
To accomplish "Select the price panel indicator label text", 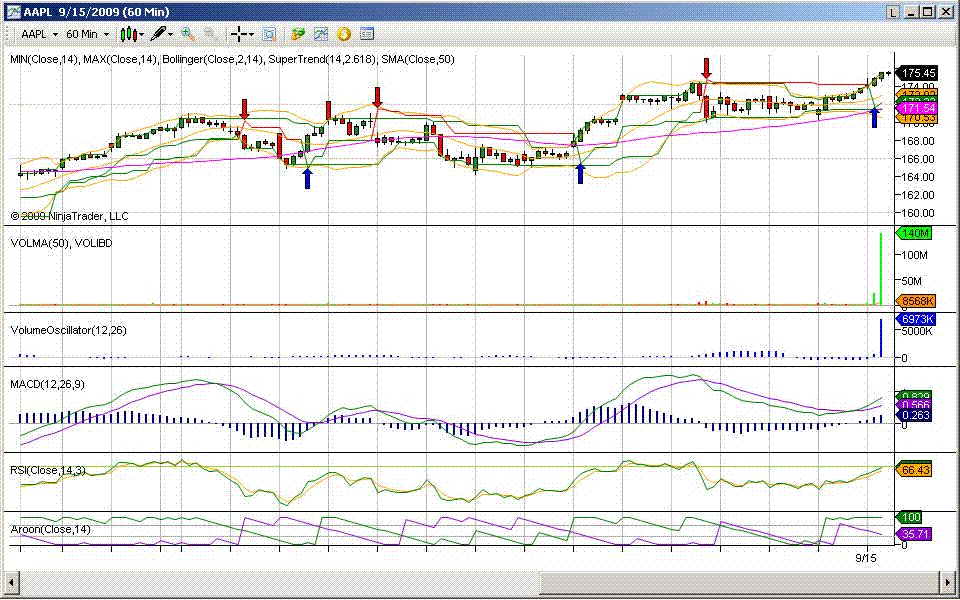I will [233, 59].
